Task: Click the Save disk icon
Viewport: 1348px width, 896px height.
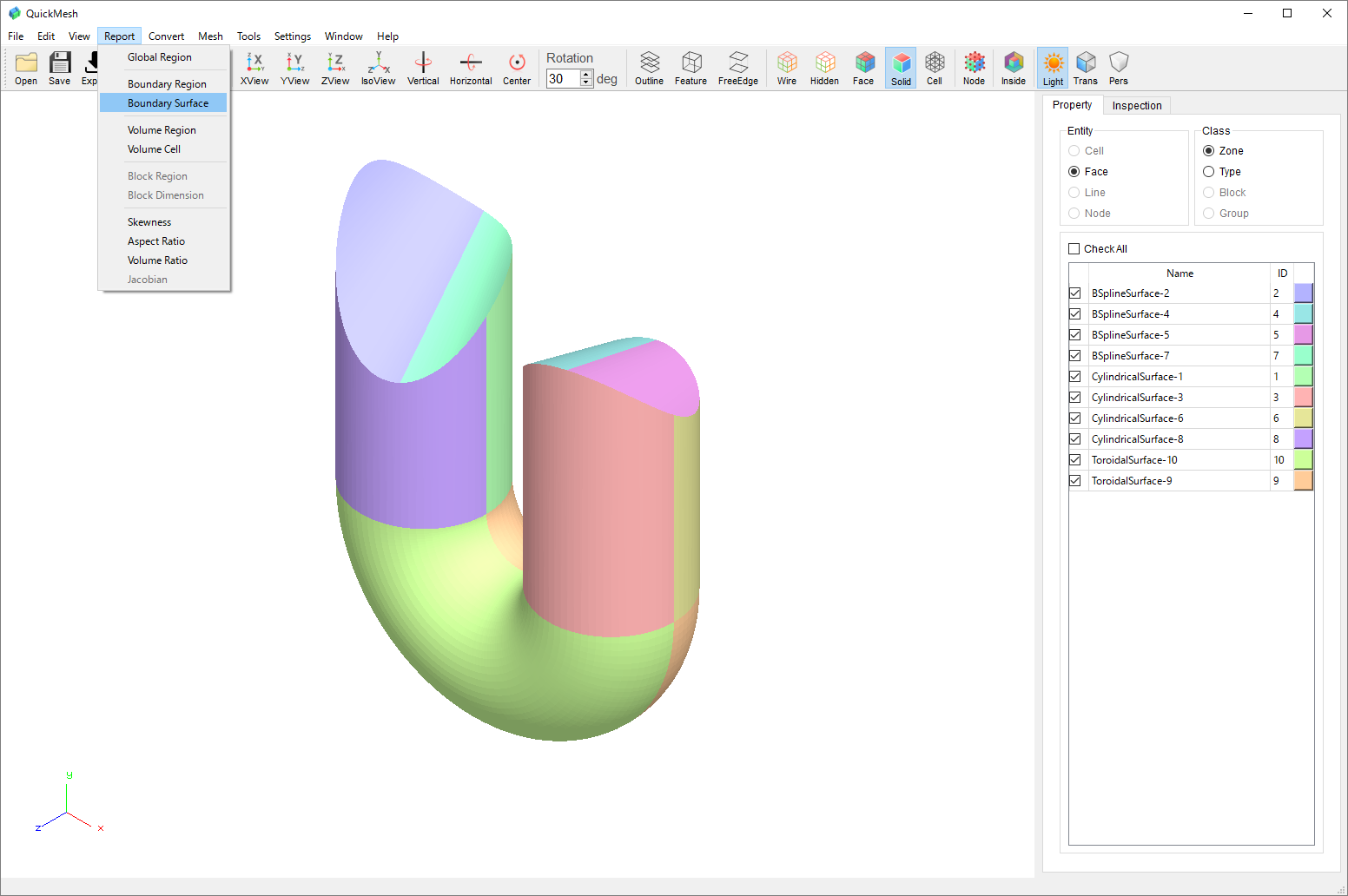Action: coord(60,68)
